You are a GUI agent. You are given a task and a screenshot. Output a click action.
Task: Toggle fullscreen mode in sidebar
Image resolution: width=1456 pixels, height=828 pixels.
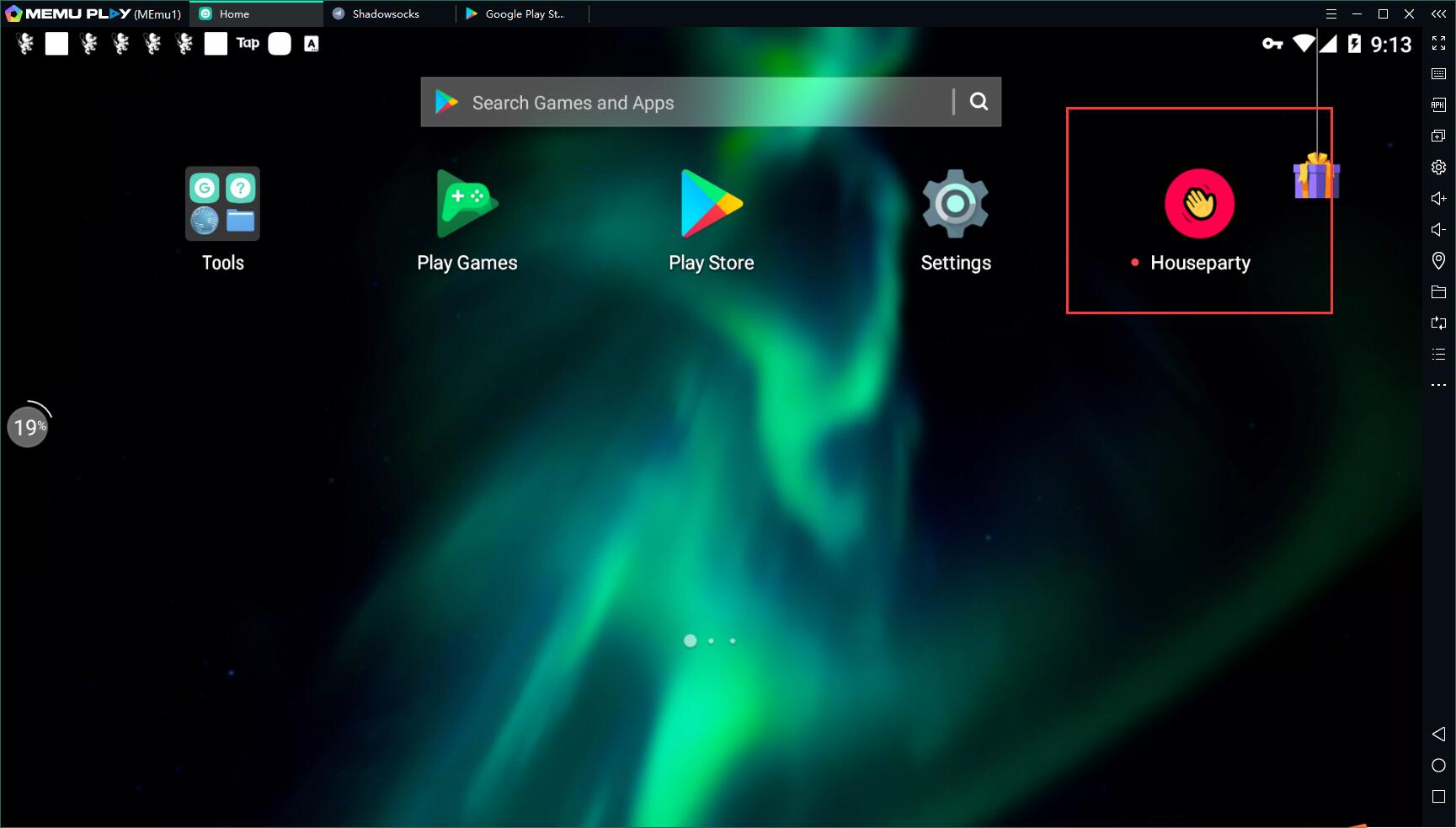click(x=1438, y=43)
